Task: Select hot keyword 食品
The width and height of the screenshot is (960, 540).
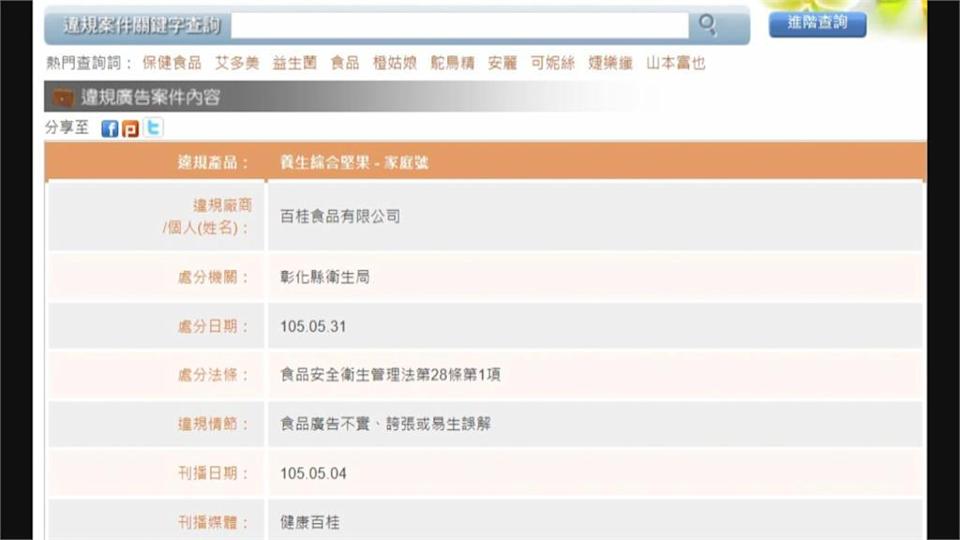Action: (x=345, y=63)
